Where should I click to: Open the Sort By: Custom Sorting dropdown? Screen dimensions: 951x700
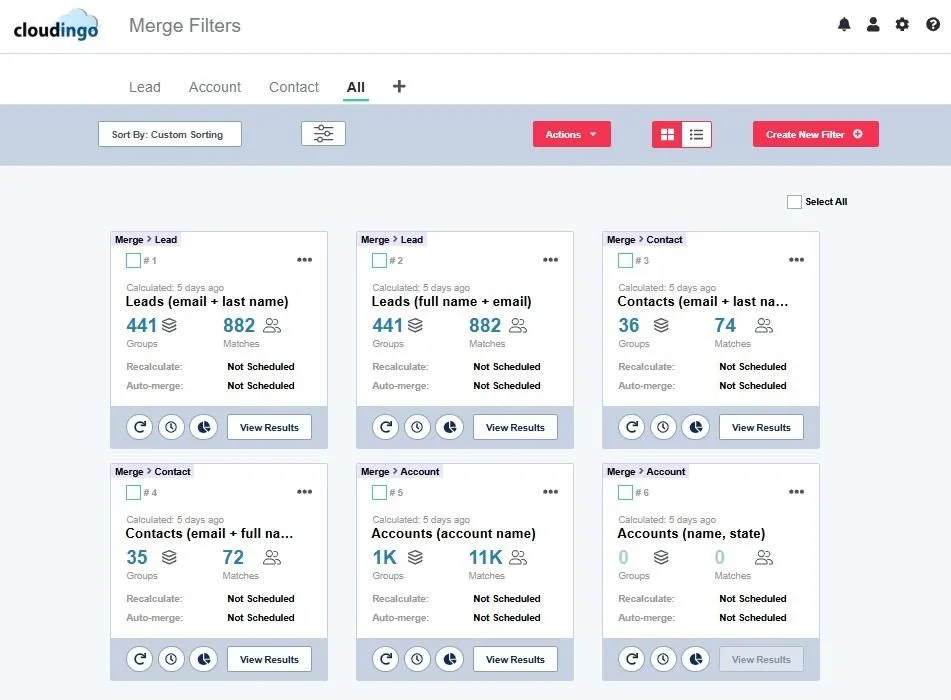point(169,135)
